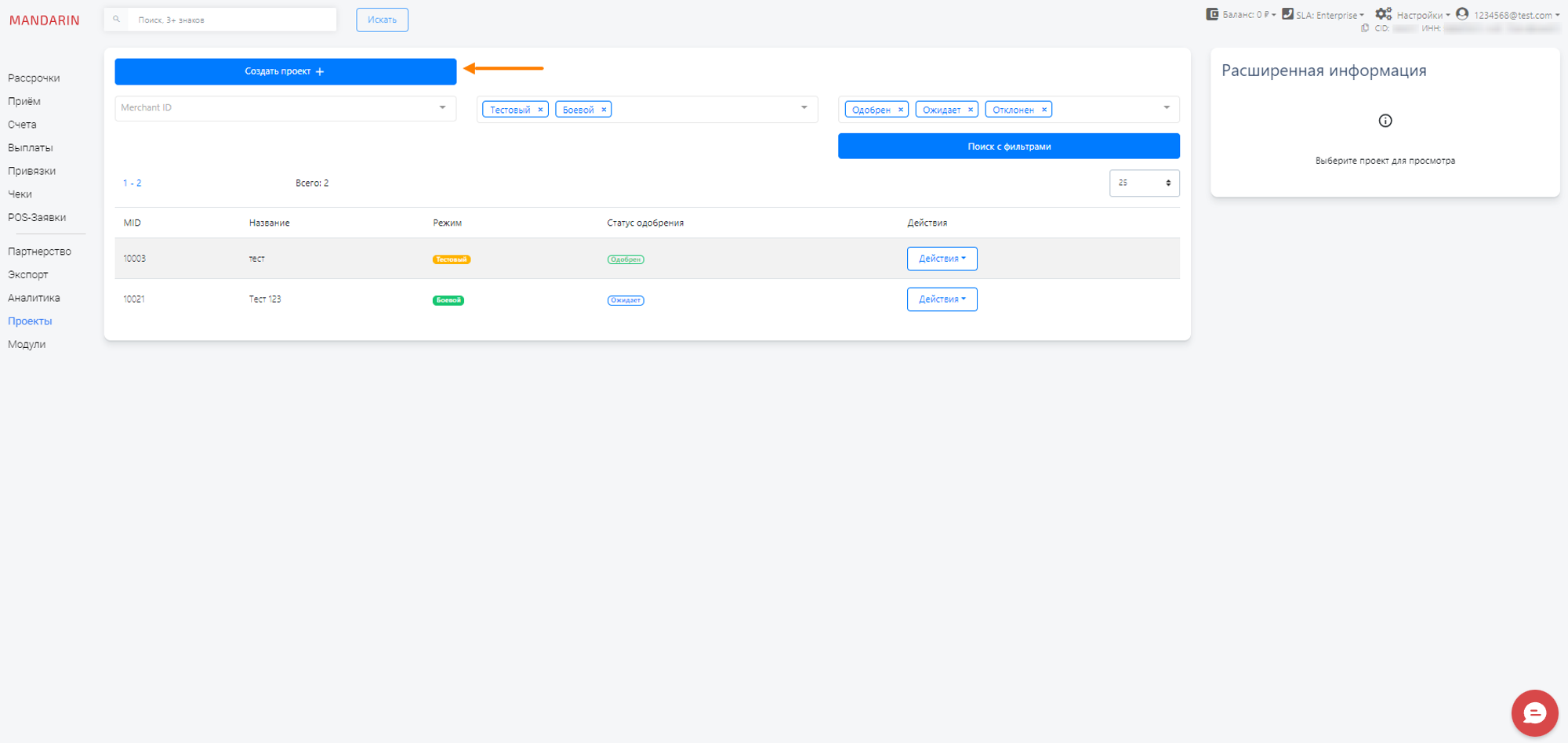The image size is (1568, 743).
Task: Click the magnifier icon in the search box
Action: pos(117,20)
